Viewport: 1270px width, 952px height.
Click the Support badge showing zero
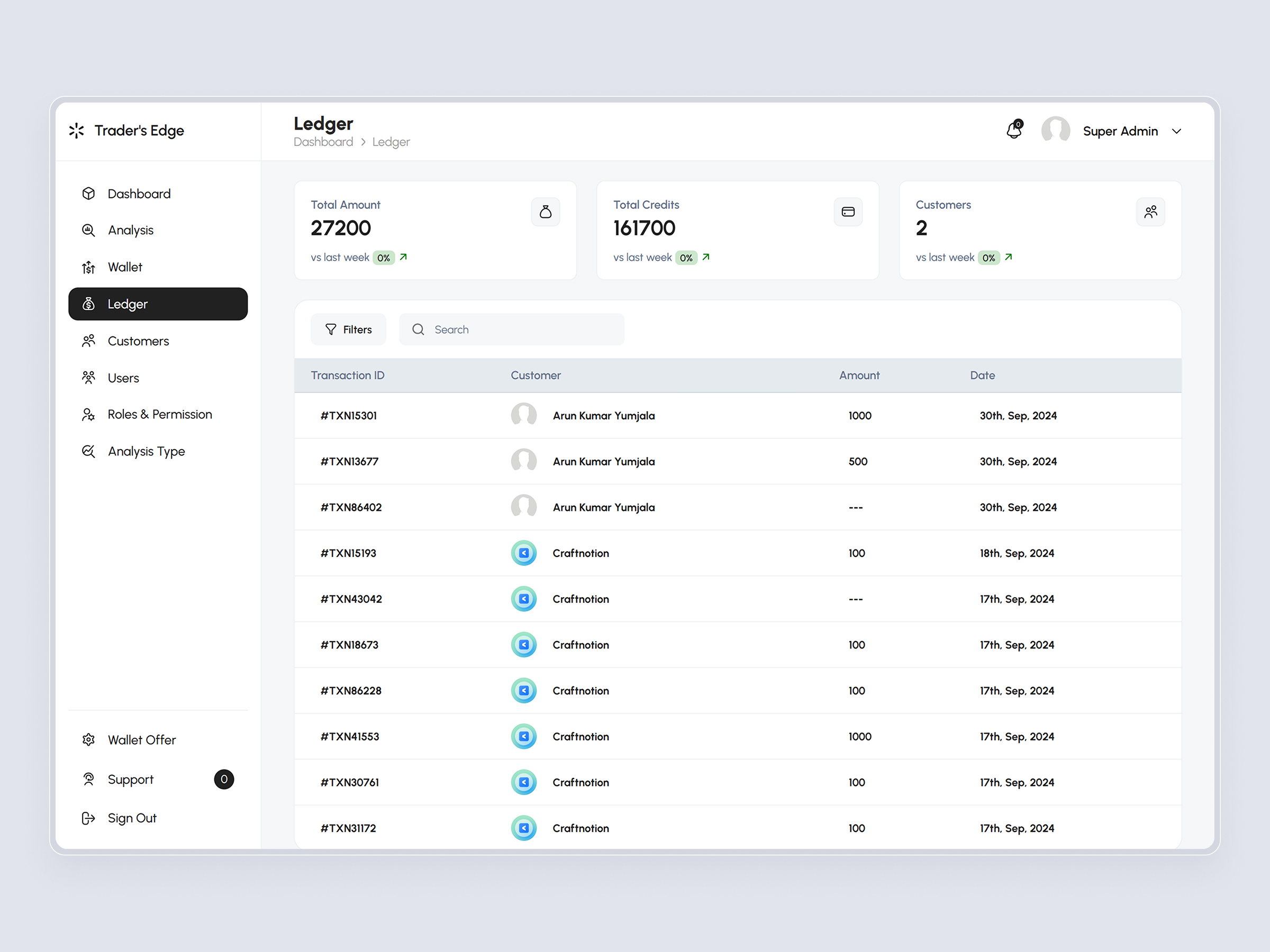click(x=224, y=779)
